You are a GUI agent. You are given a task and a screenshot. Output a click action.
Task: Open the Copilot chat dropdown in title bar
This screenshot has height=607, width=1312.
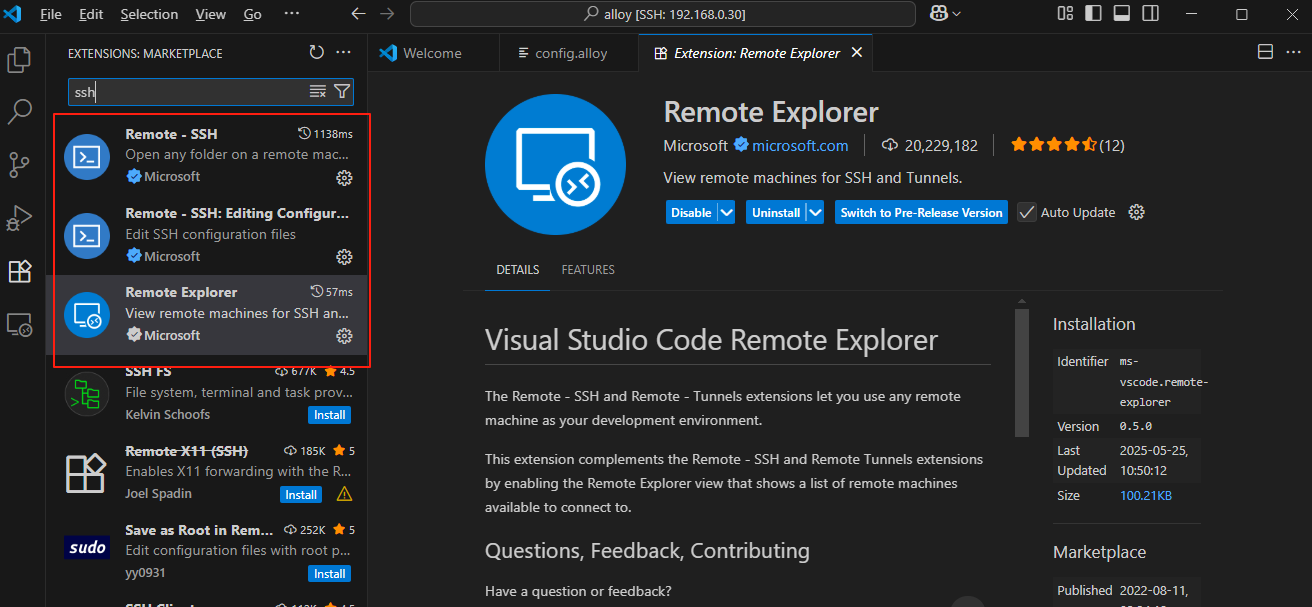click(957, 14)
